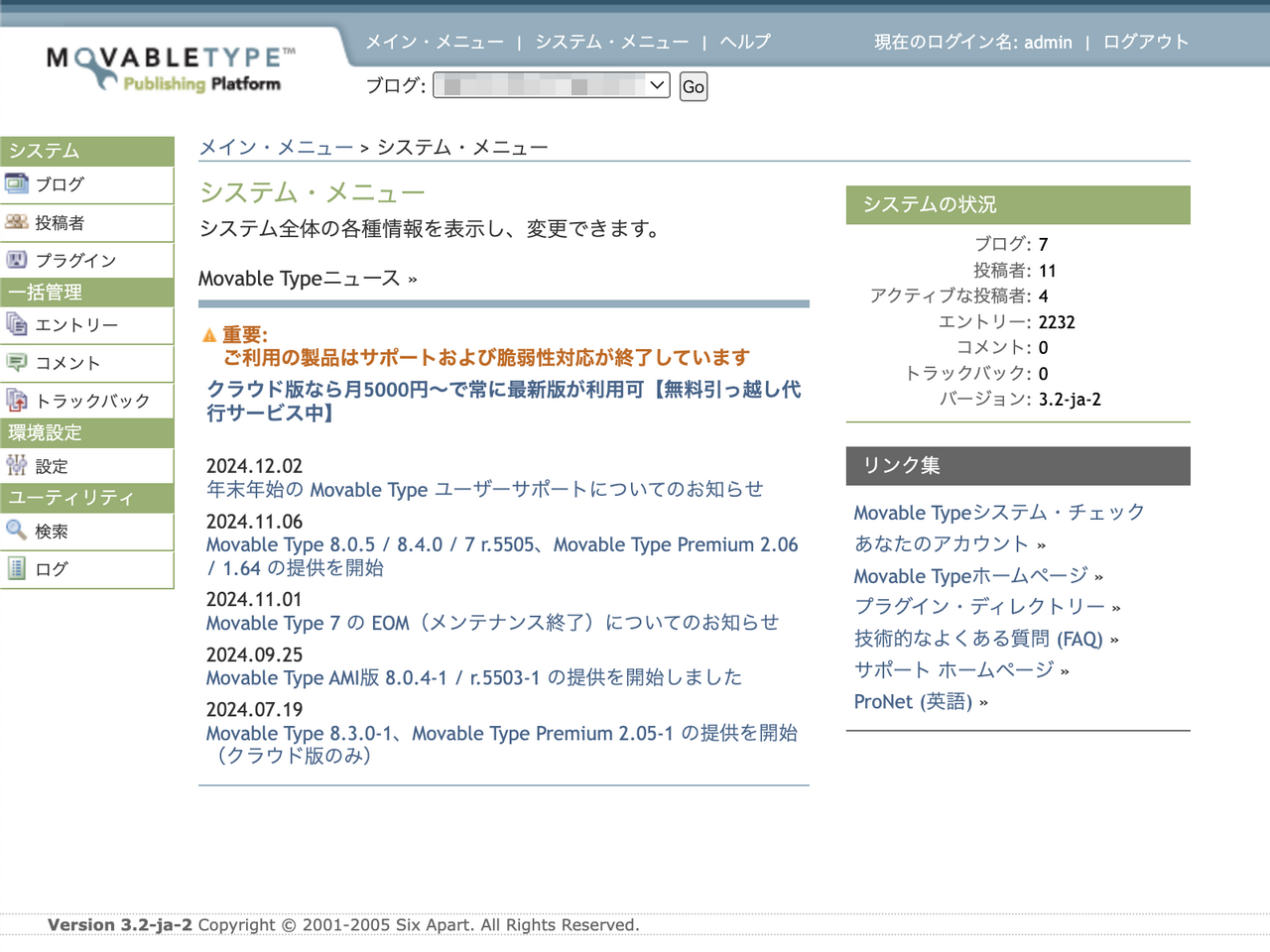This screenshot has height=952, width=1270.
Task: Open Movable Type AMI版 8.0.4-1 news
Action: [474, 677]
